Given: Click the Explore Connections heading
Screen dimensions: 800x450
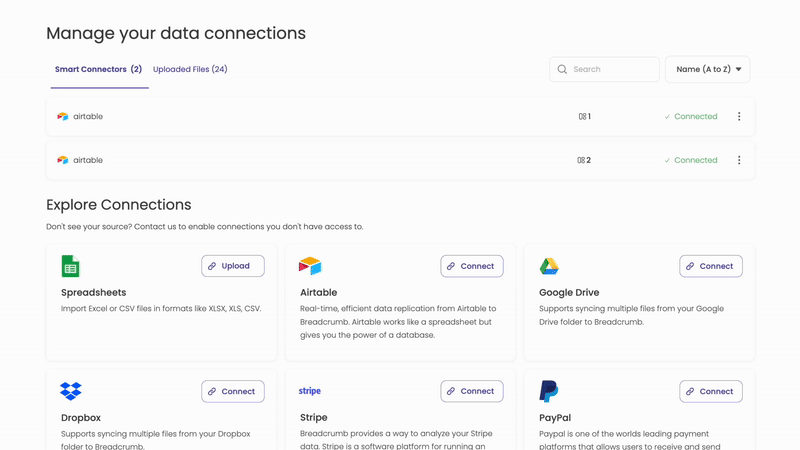Looking at the screenshot, I should coord(118,205).
